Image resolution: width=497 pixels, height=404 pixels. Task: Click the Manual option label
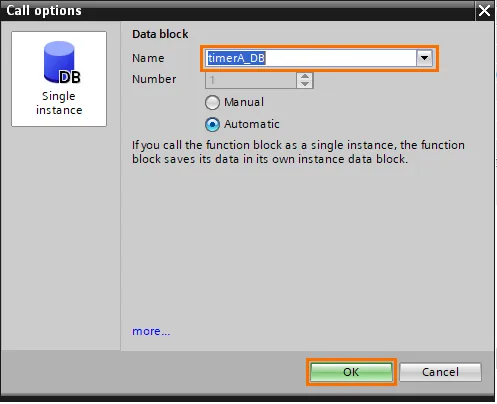[244, 102]
